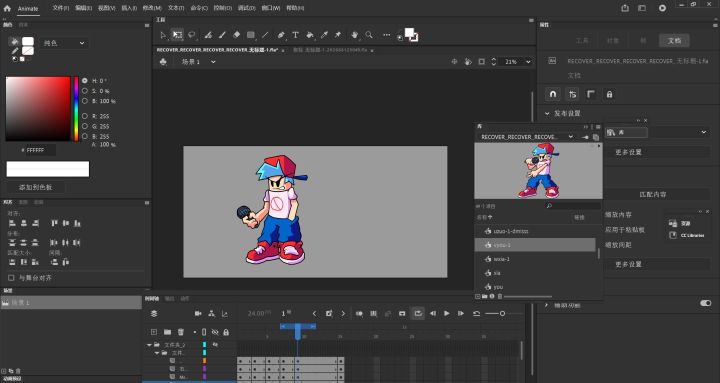Switch to the Tool properties tab
720x383 pixels.
[582, 41]
